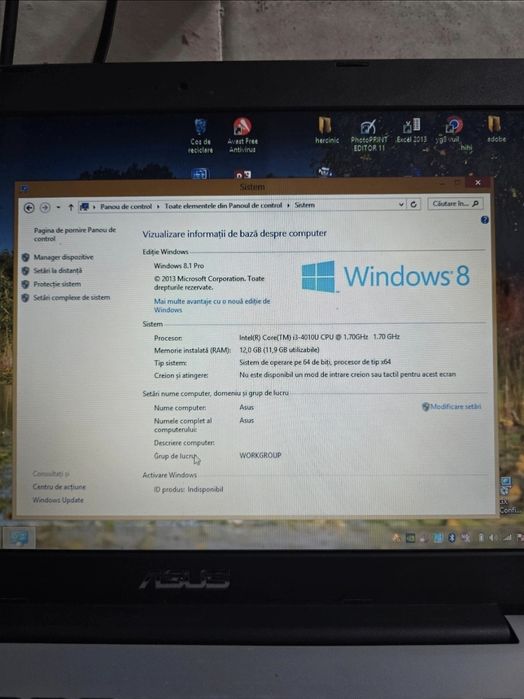524x699 pixels.
Task: Select Sistem in address breadcrumb
Action: pyautogui.click(x=305, y=205)
